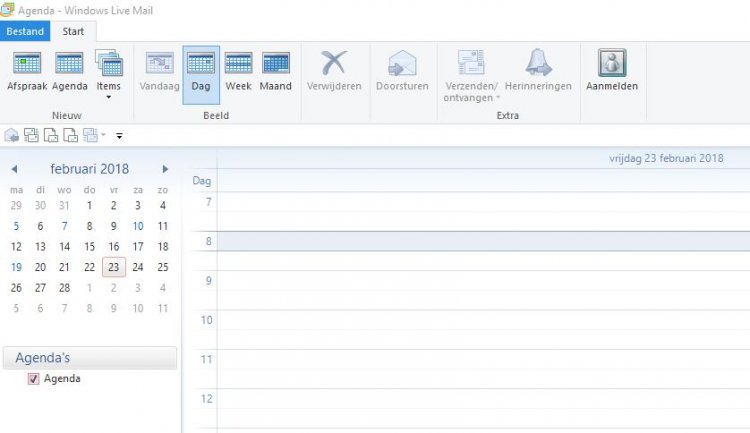750x433 pixels.
Task: Switch to Dag view
Action: tap(201, 70)
